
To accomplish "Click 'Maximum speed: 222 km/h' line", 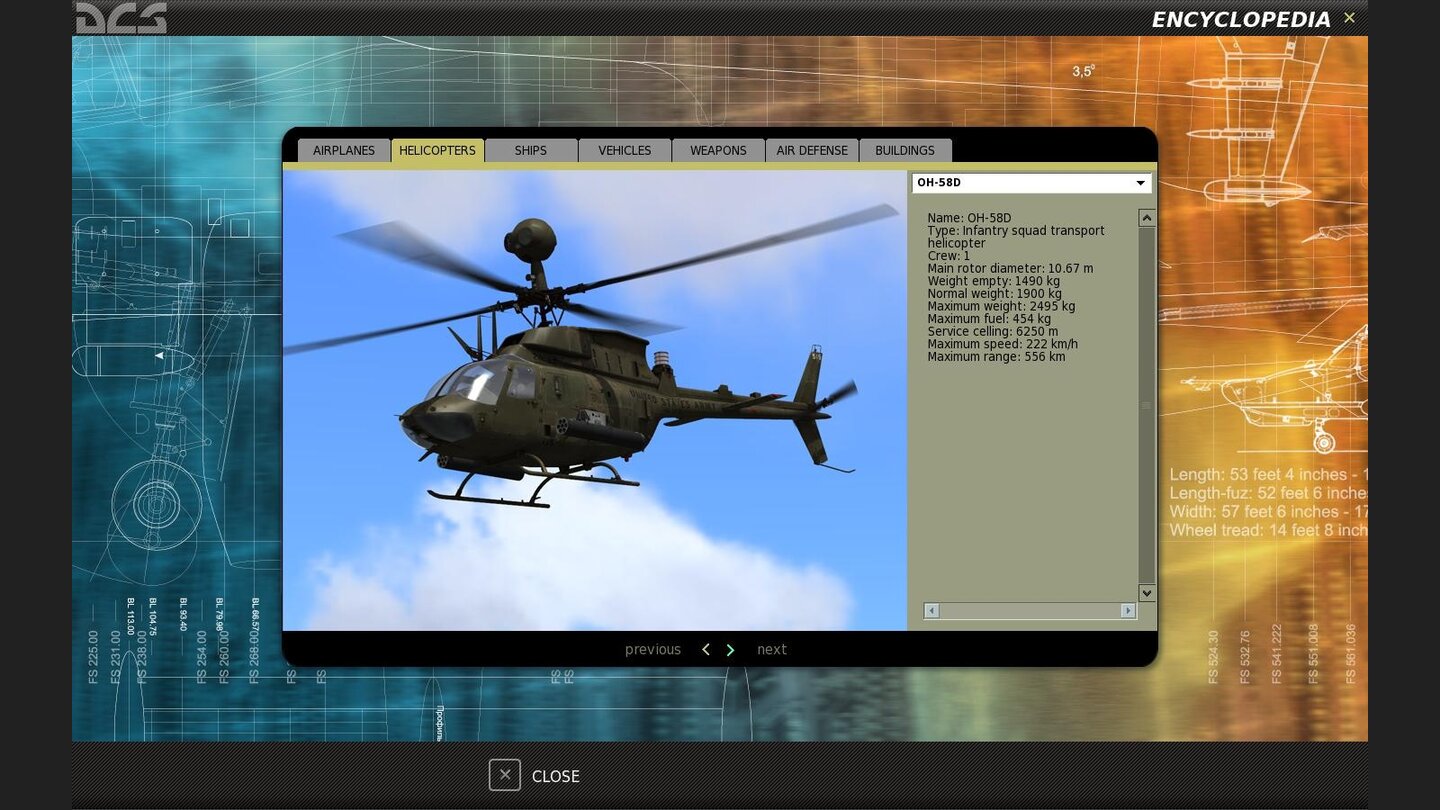I will [1002, 344].
